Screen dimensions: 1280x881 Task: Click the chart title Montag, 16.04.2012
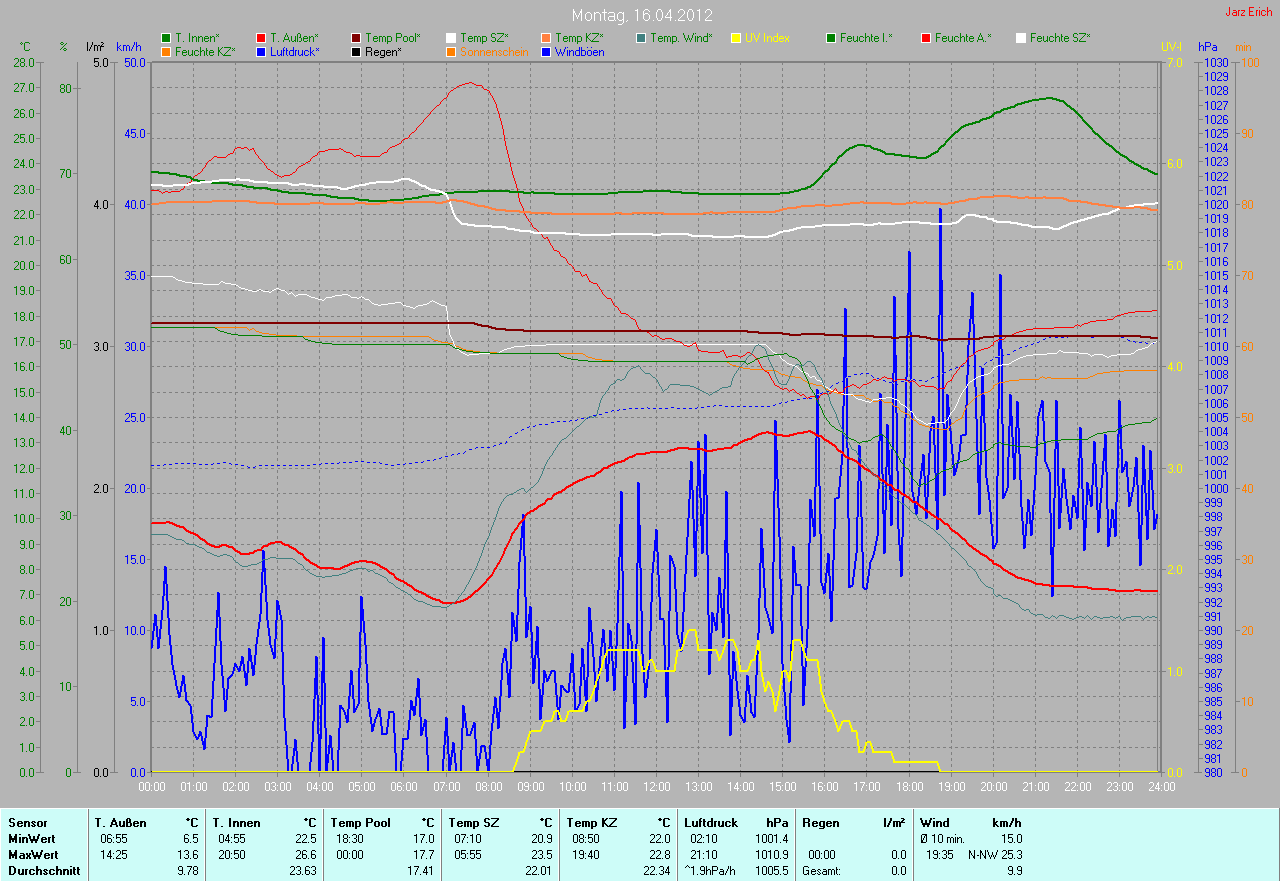click(642, 15)
